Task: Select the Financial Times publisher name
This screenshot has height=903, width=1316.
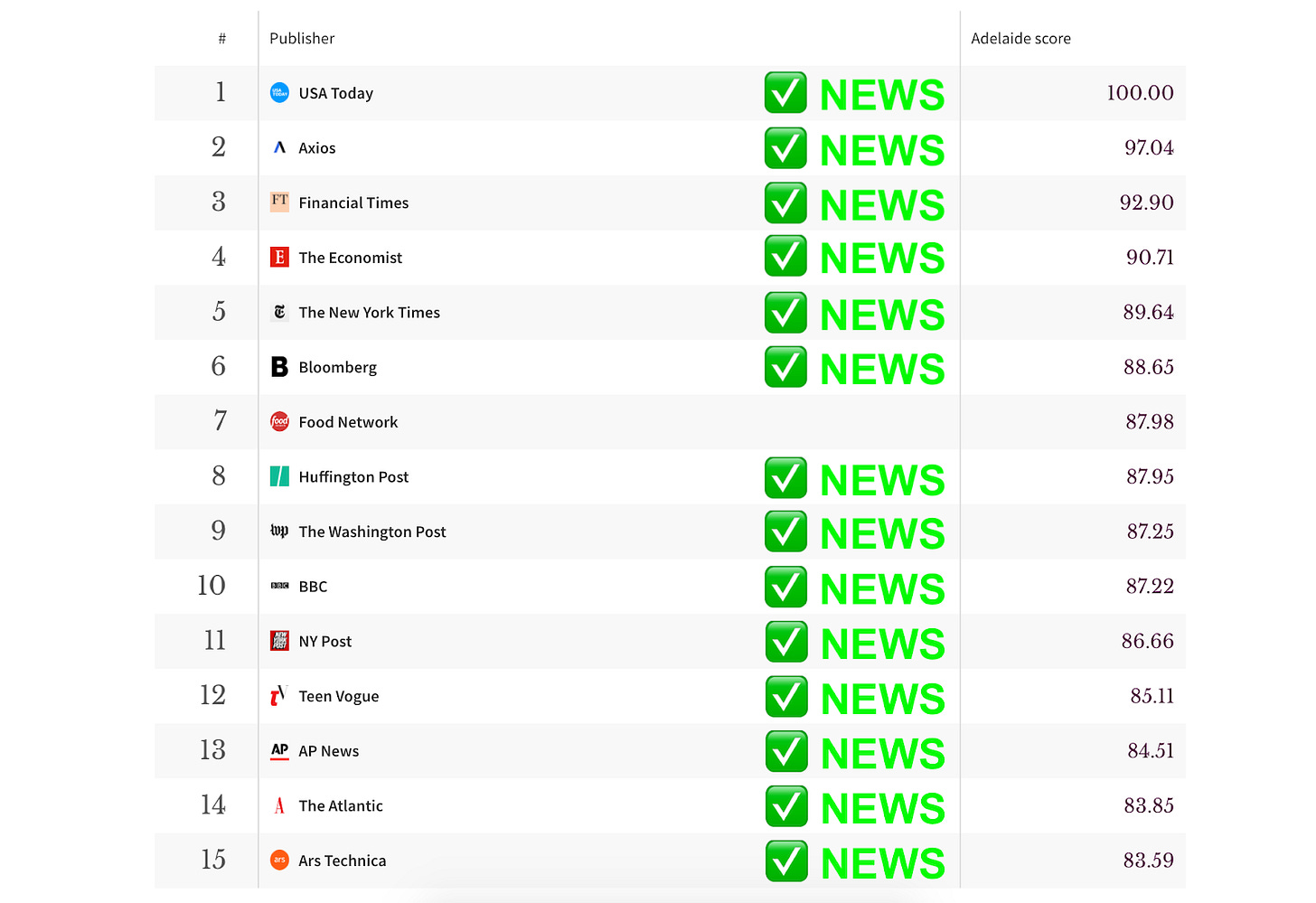Action: [x=353, y=203]
